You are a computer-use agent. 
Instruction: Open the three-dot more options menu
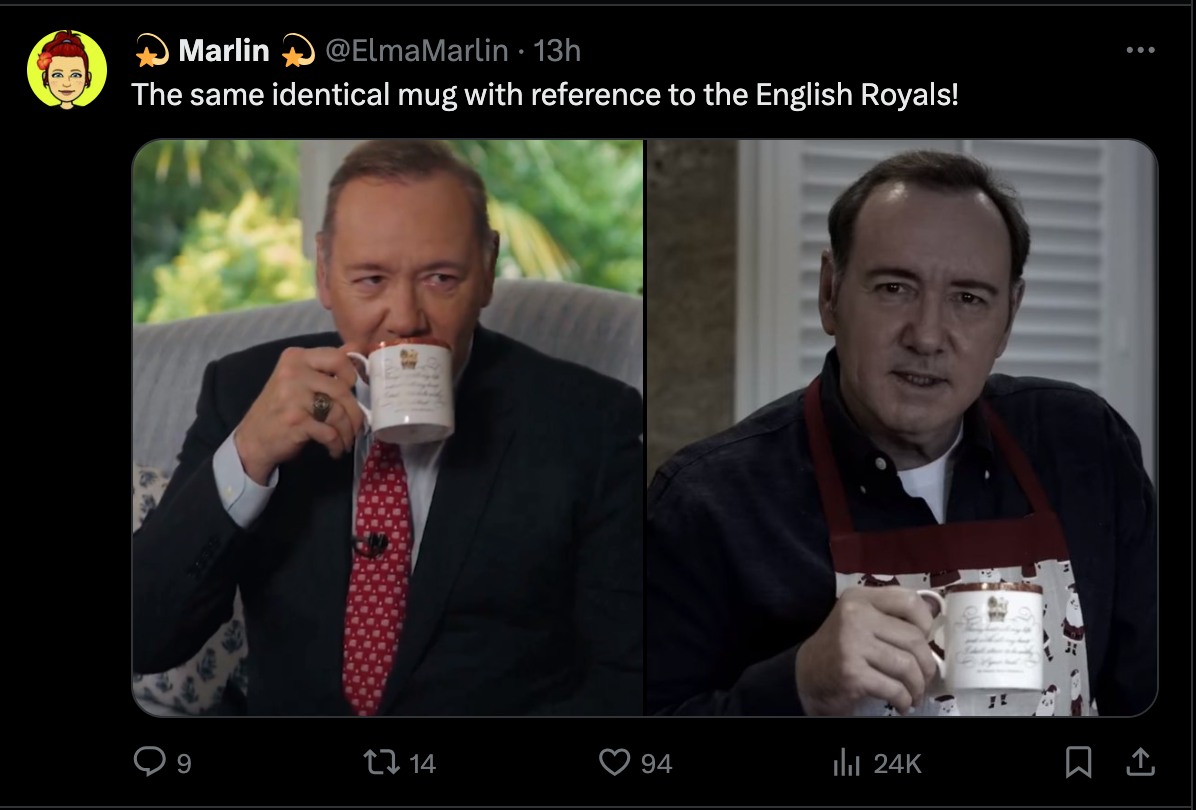(1140, 50)
